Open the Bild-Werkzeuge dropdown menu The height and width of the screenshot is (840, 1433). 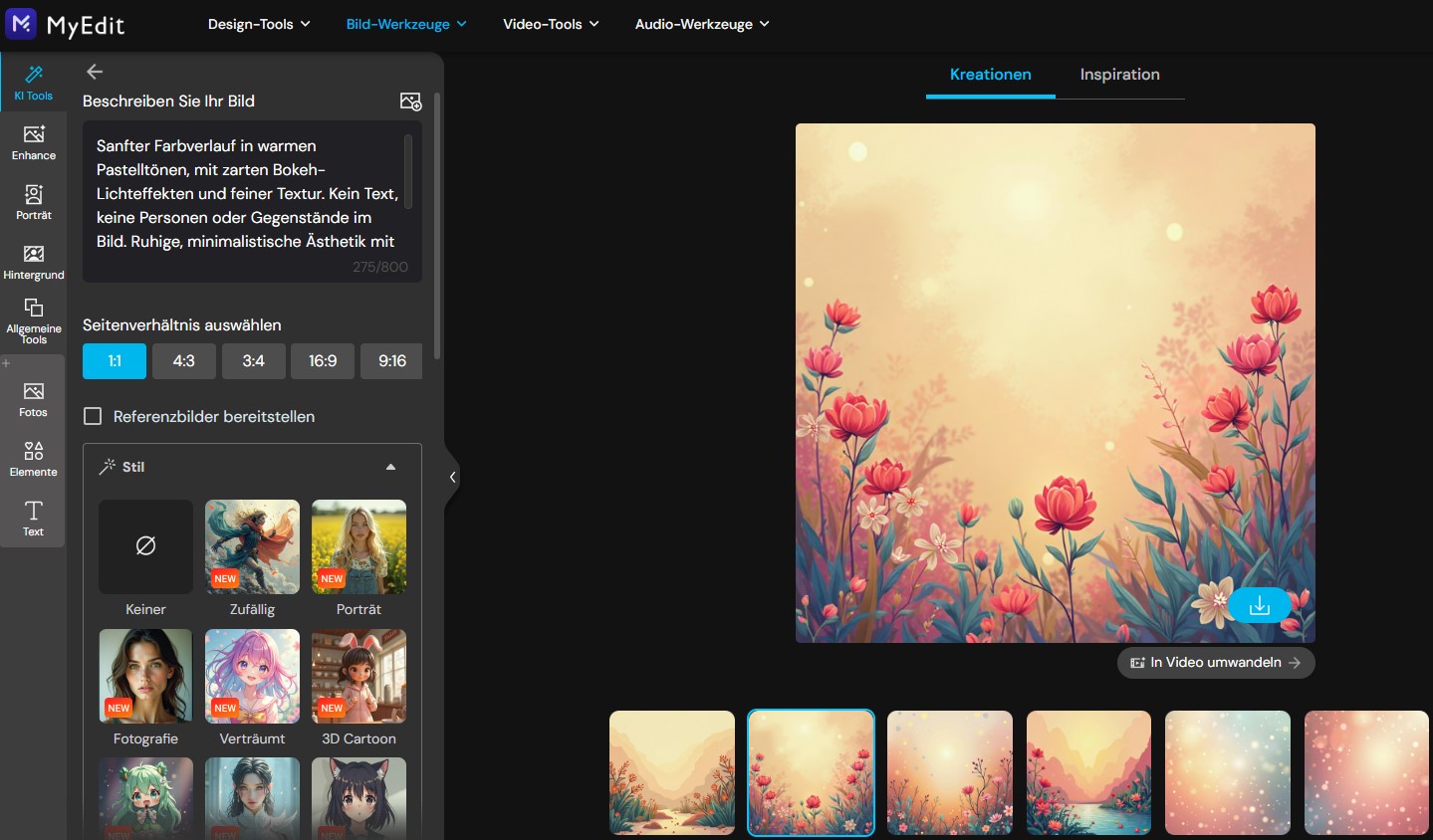(x=406, y=24)
